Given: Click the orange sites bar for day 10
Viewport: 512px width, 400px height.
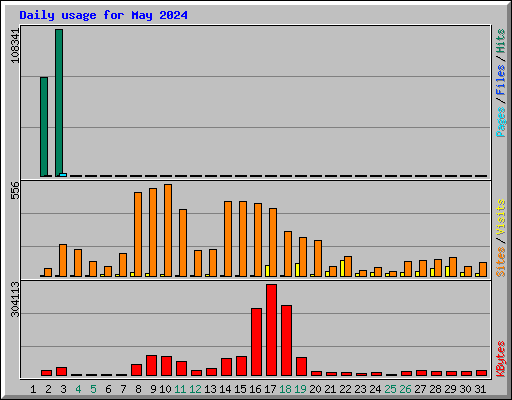Looking at the screenshot, I should [168, 230].
